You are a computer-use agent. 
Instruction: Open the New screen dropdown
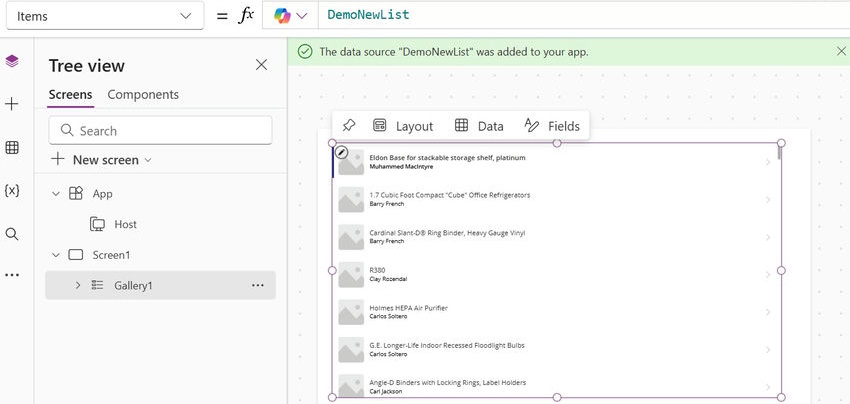click(x=102, y=160)
